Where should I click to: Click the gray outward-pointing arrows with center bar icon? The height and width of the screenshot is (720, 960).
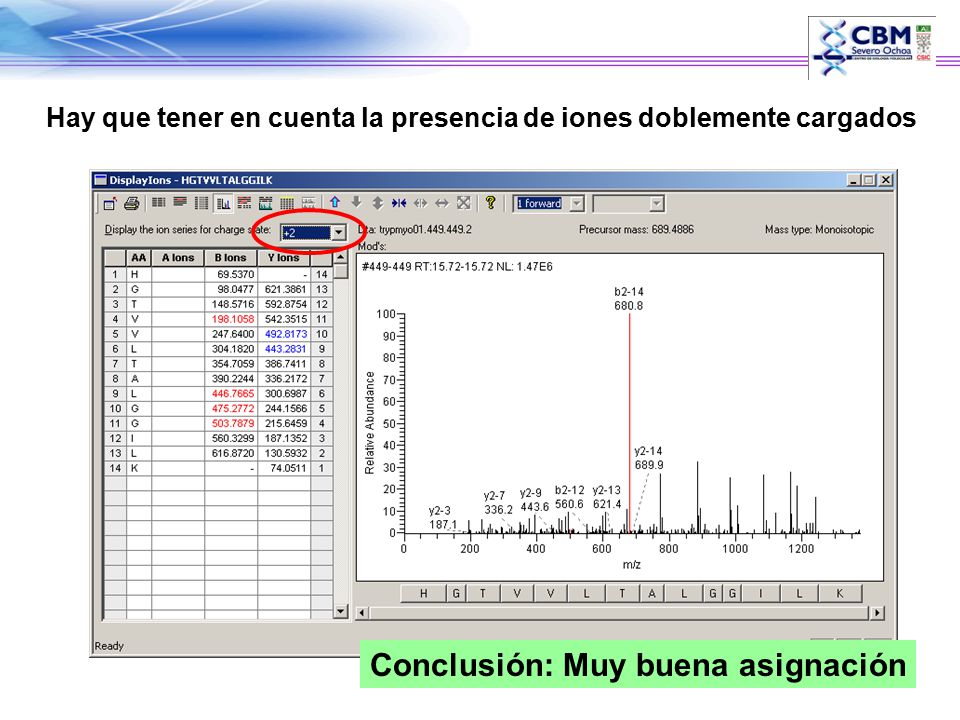[421, 203]
